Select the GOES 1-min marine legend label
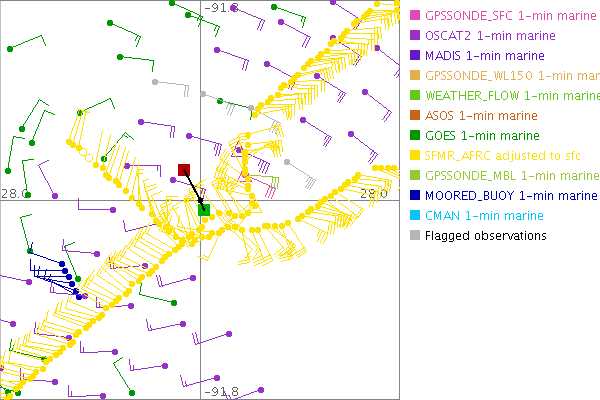The width and height of the screenshot is (600, 400). point(480,136)
